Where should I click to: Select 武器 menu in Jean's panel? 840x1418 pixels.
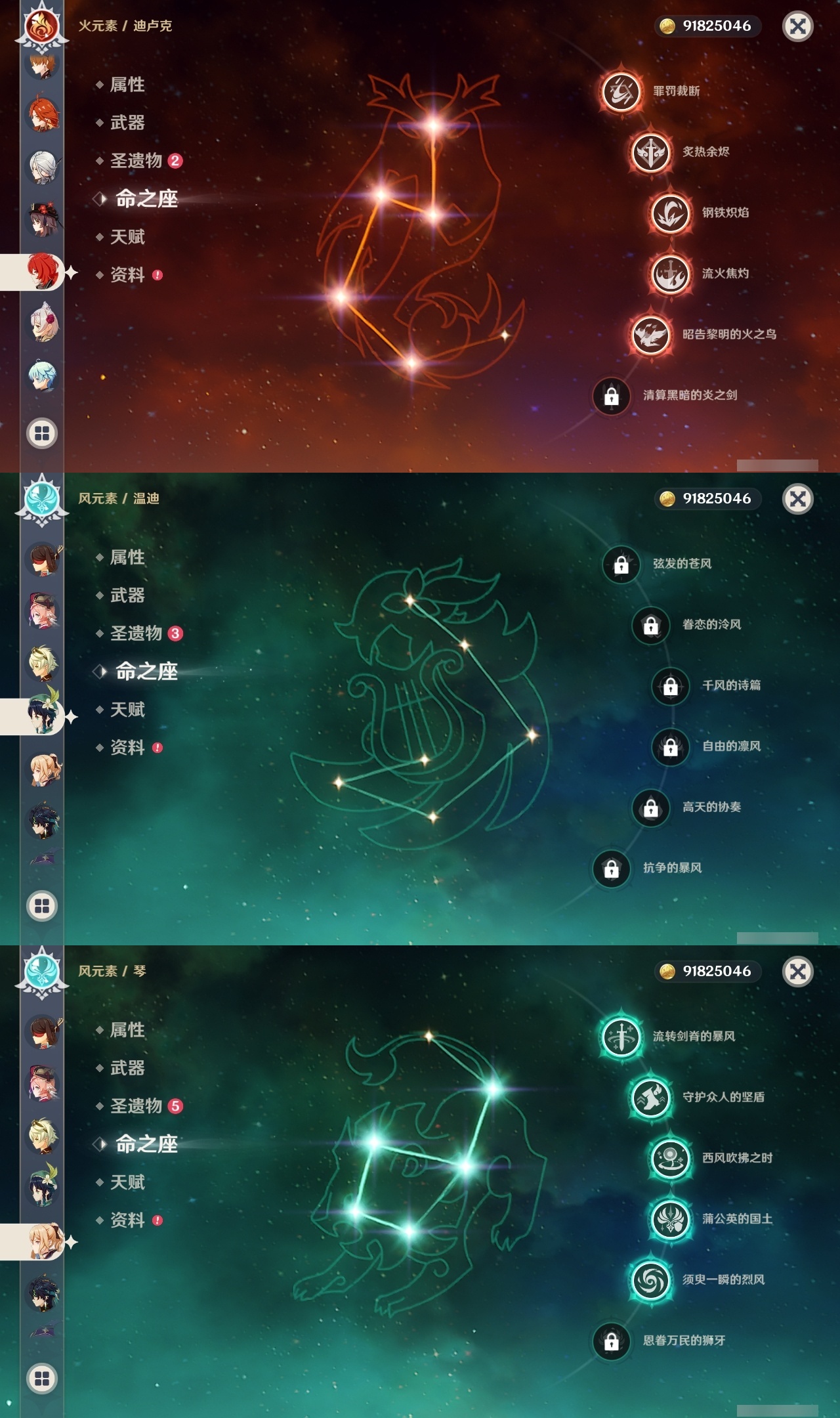(127, 1068)
